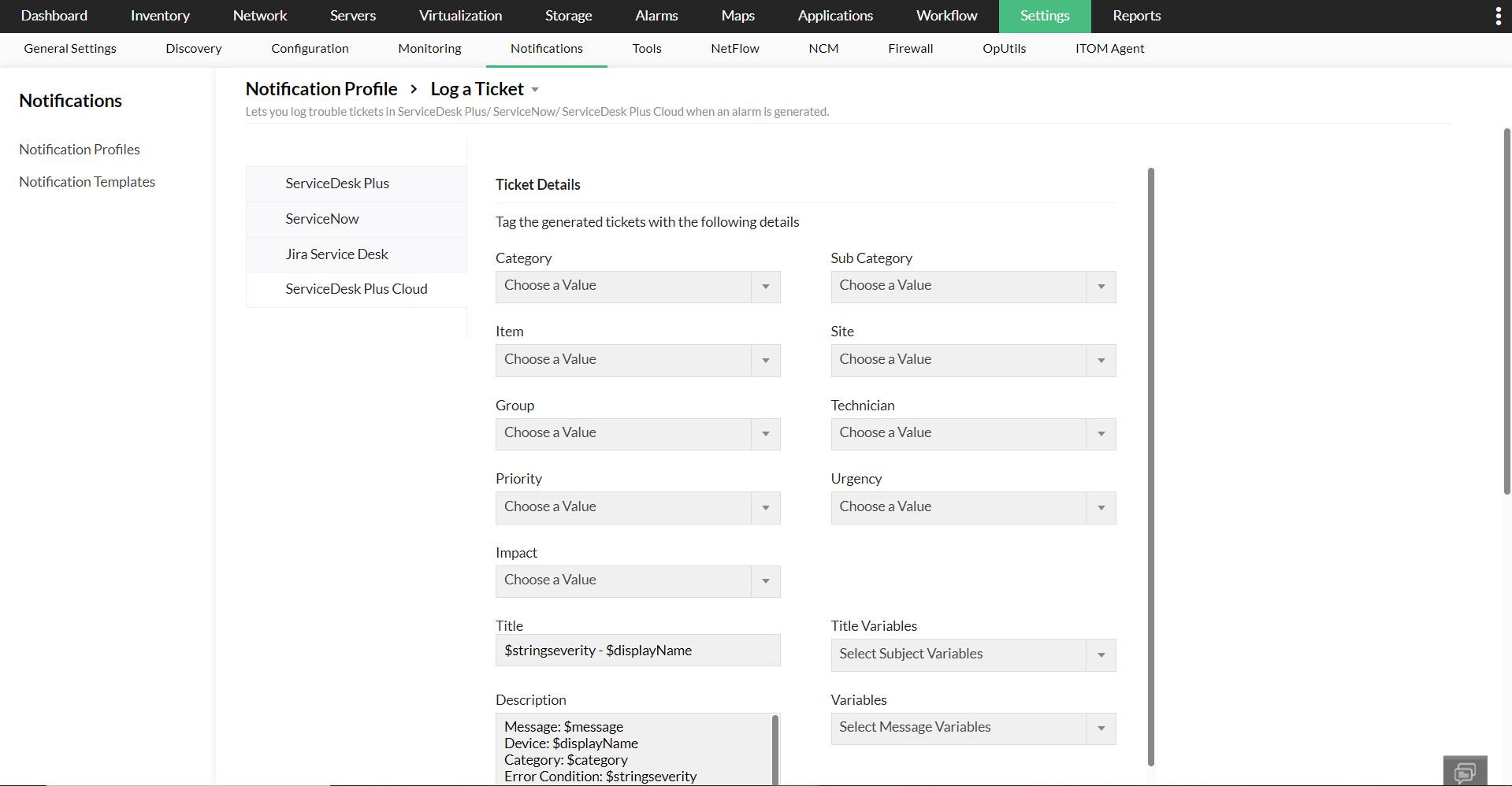Screen dimensions: 1512x786
Task: Expand the Urgency dropdown
Action: coord(972,508)
